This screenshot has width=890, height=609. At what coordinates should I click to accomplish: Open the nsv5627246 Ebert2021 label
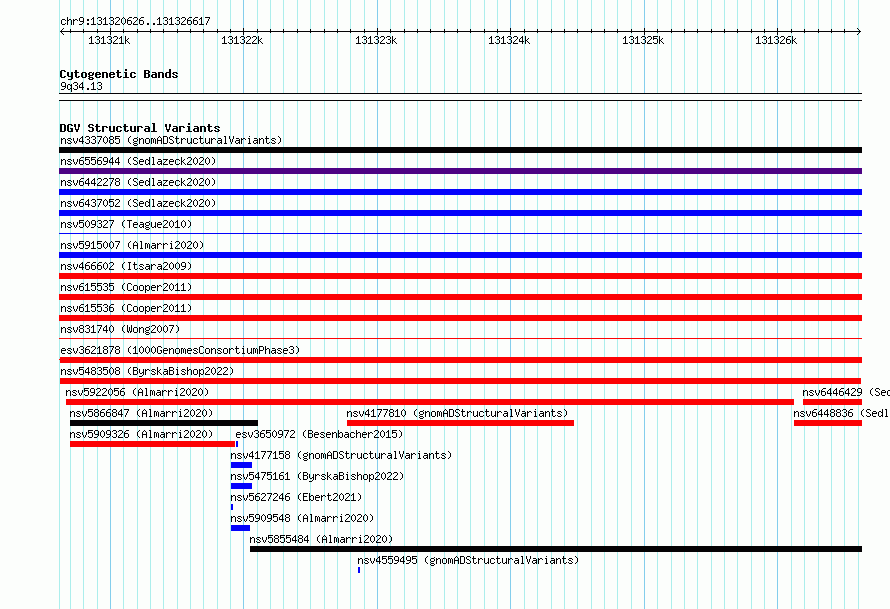296,497
